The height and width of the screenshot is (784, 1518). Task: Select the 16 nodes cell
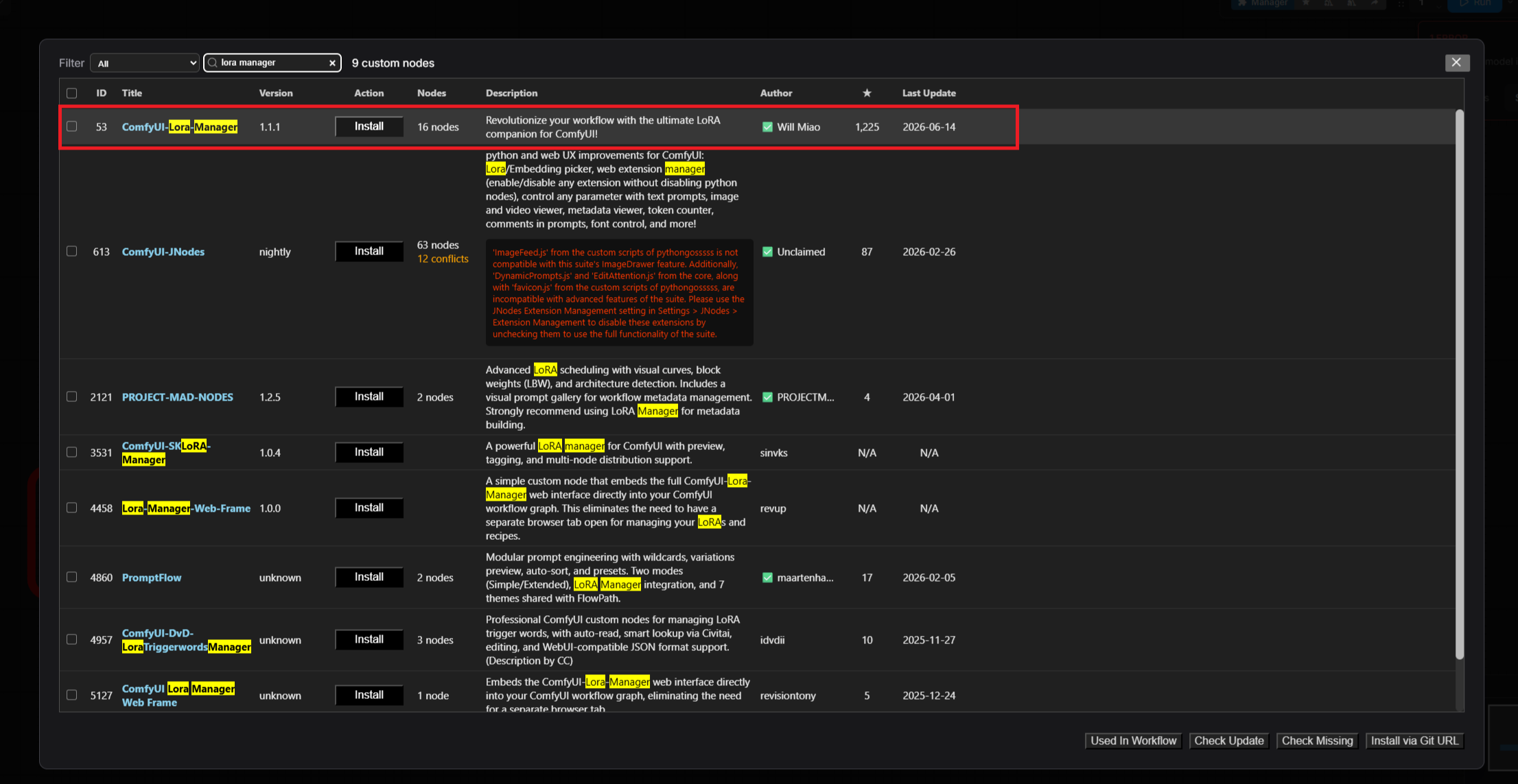coord(438,127)
